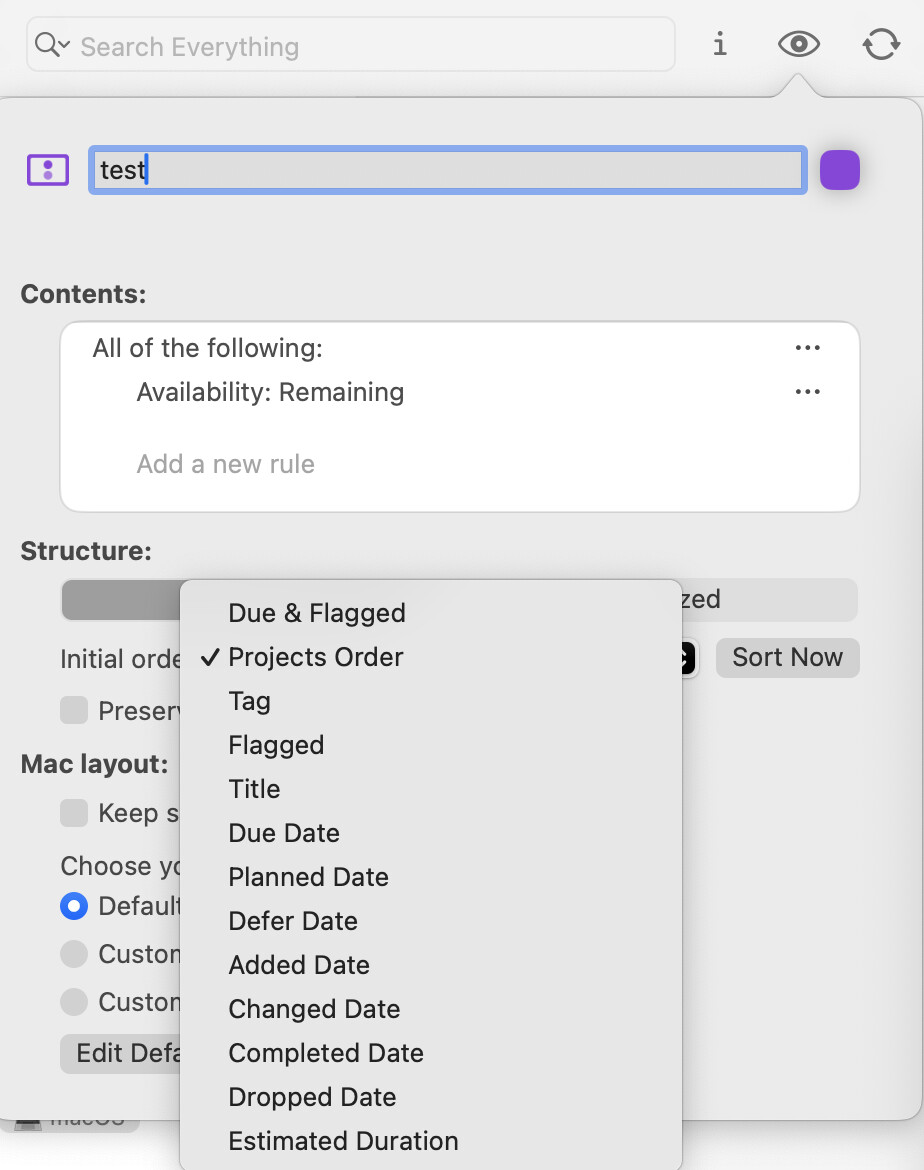
Task: Pick Estimated Duration sort option
Action: (x=343, y=1141)
